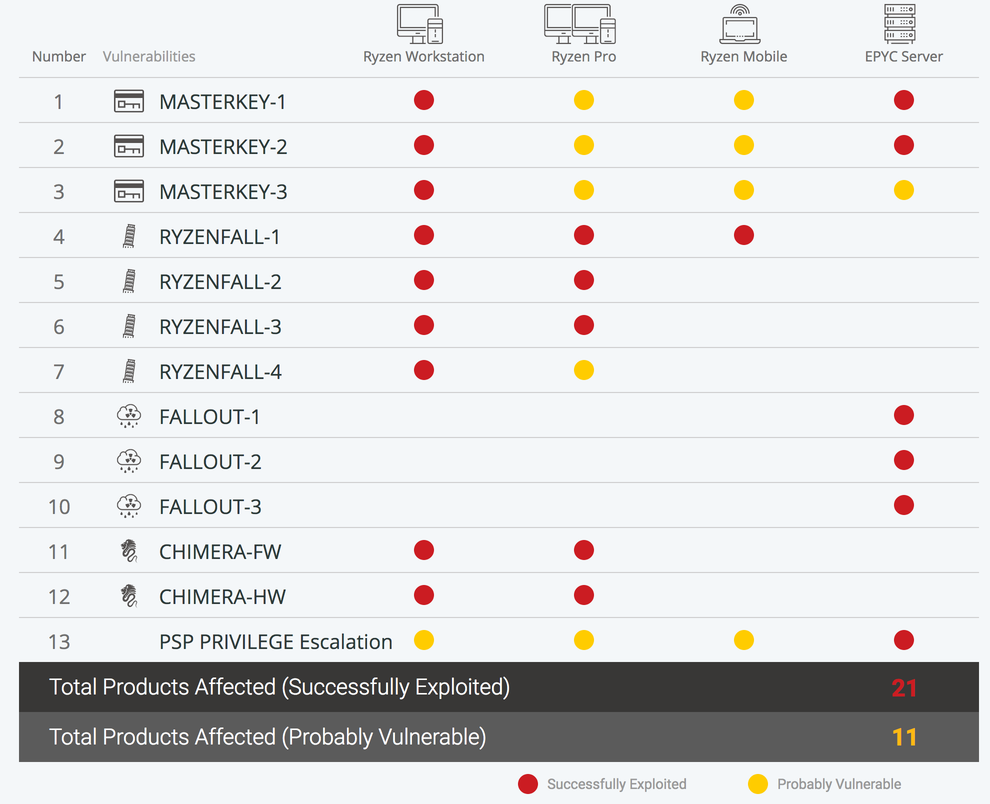Click Total Products Affected (Probably Vulnerable) text
The height and width of the screenshot is (804, 990).
(x=268, y=737)
